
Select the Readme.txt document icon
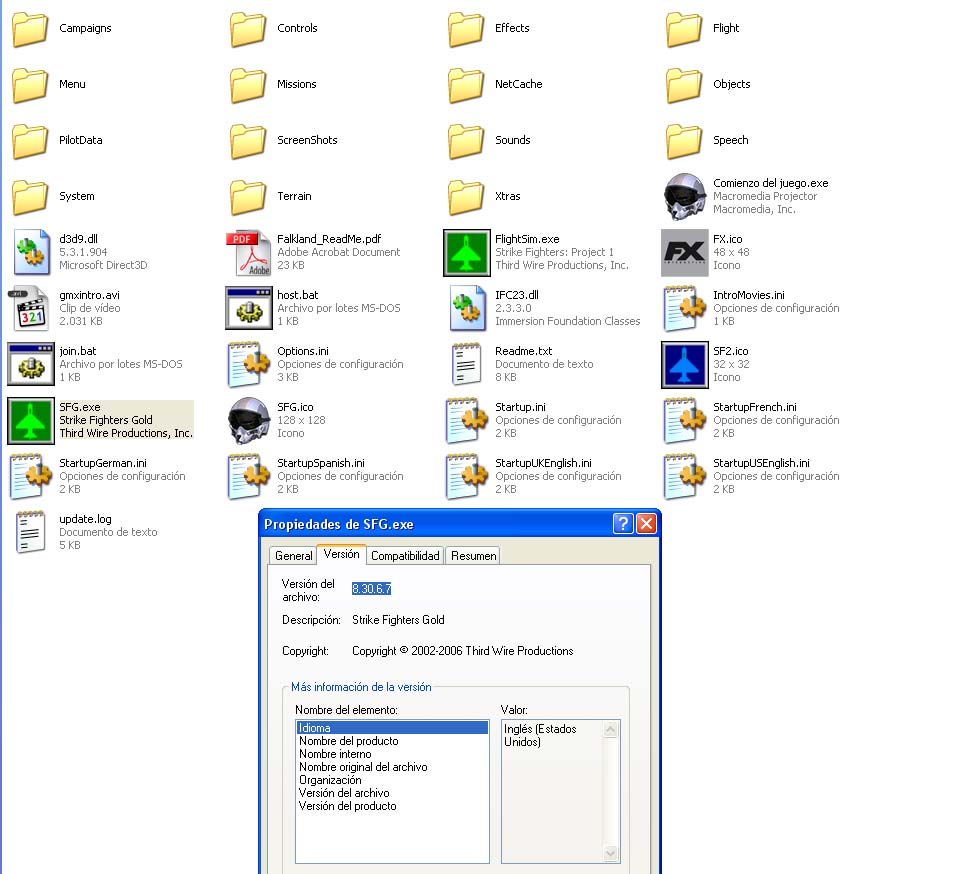(466, 364)
